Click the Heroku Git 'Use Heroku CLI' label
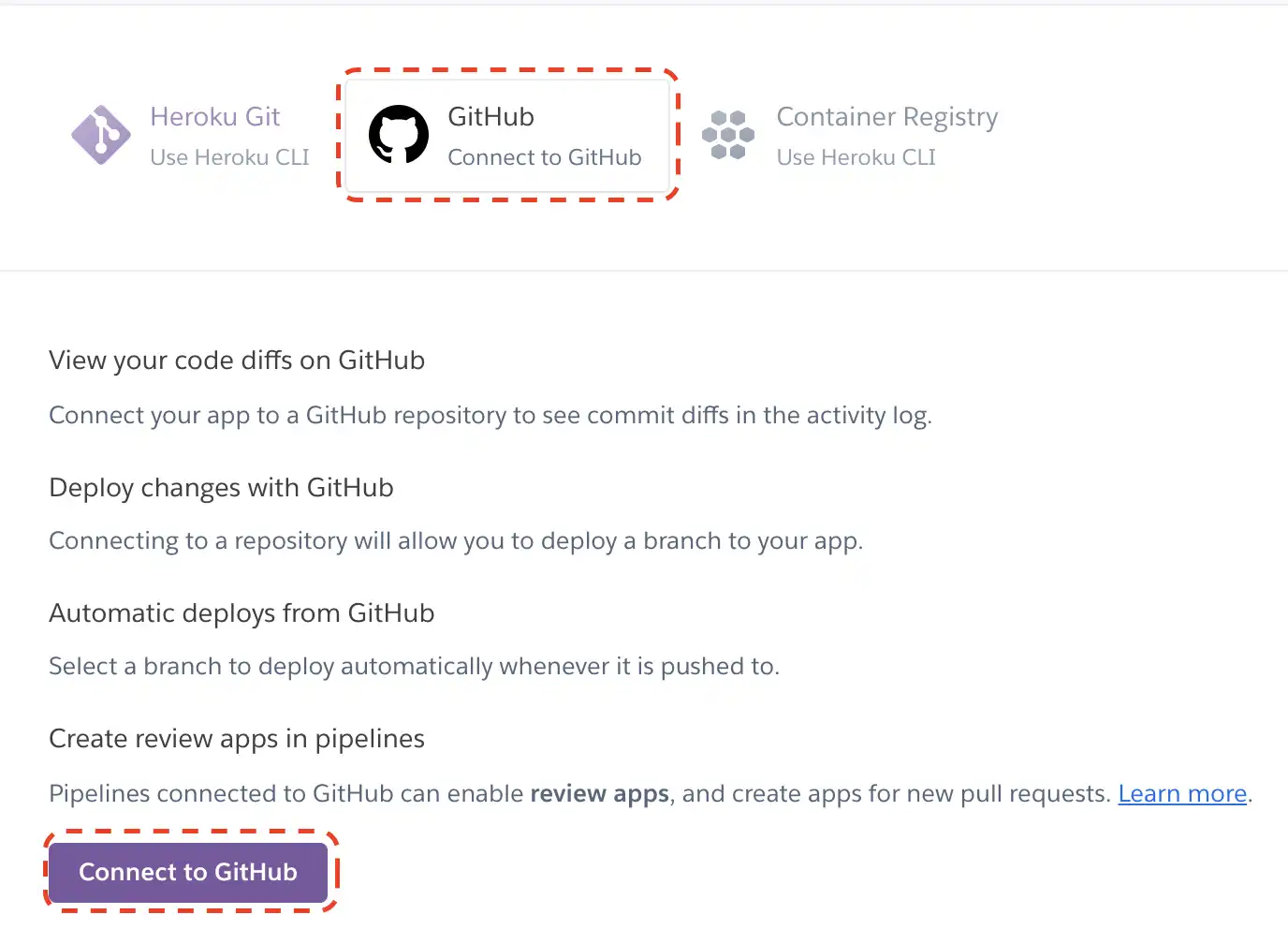The width and height of the screenshot is (1288, 929). pos(229,156)
